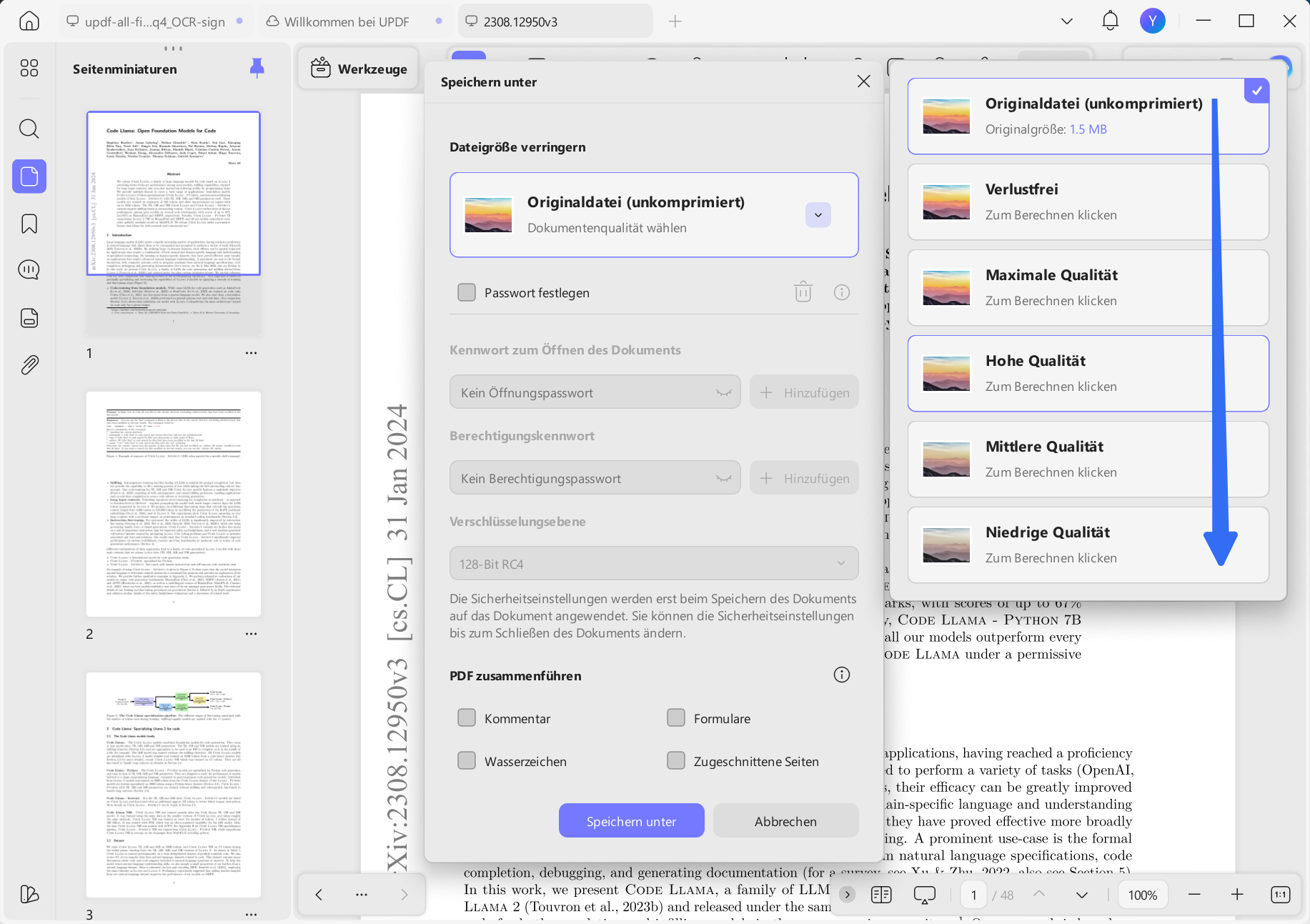This screenshot has width=1310, height=924.
Task: Close the Speichern unter dialog
Action: click(863, 81)
